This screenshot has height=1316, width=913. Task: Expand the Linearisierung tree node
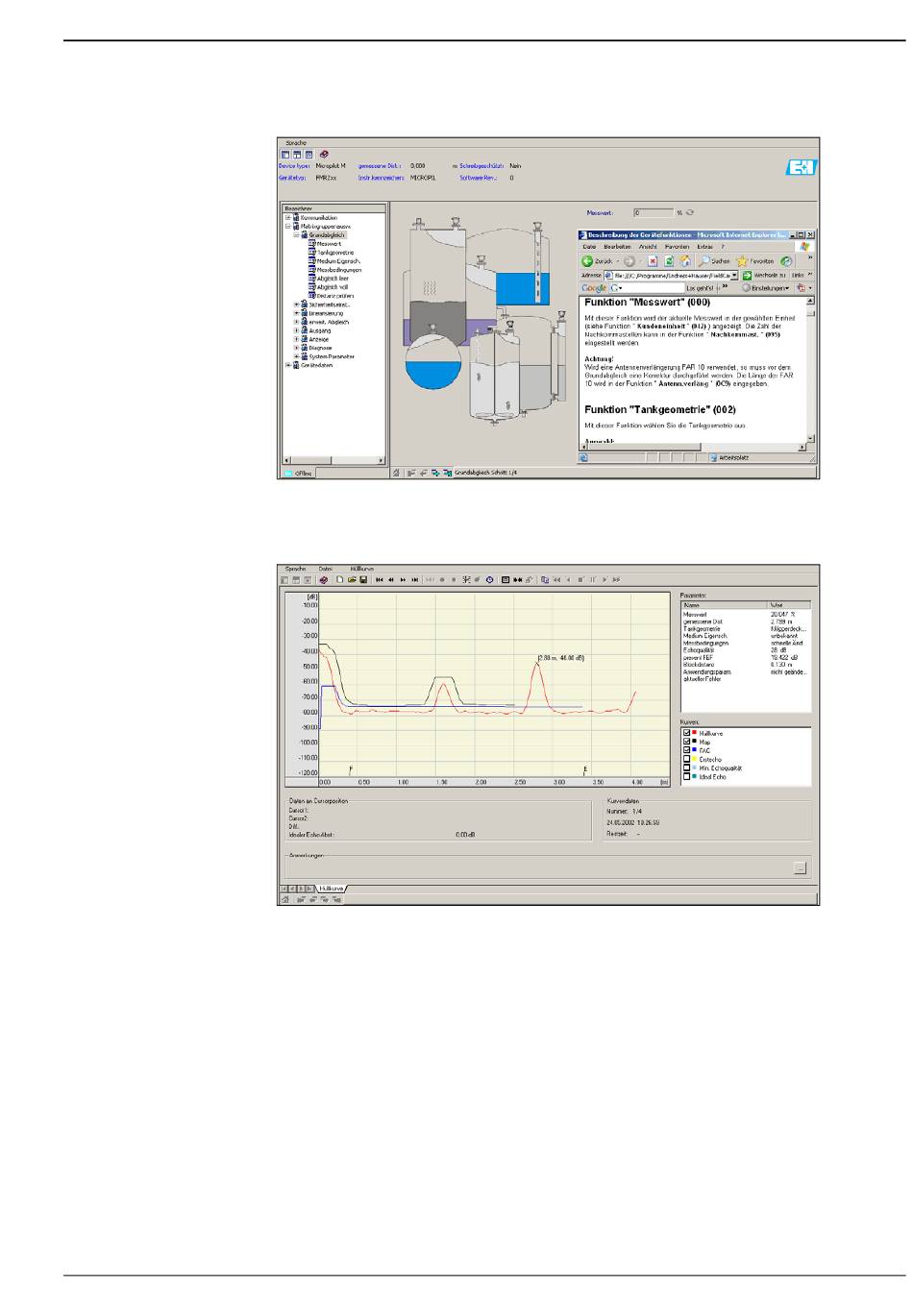(x=296, y=313)
